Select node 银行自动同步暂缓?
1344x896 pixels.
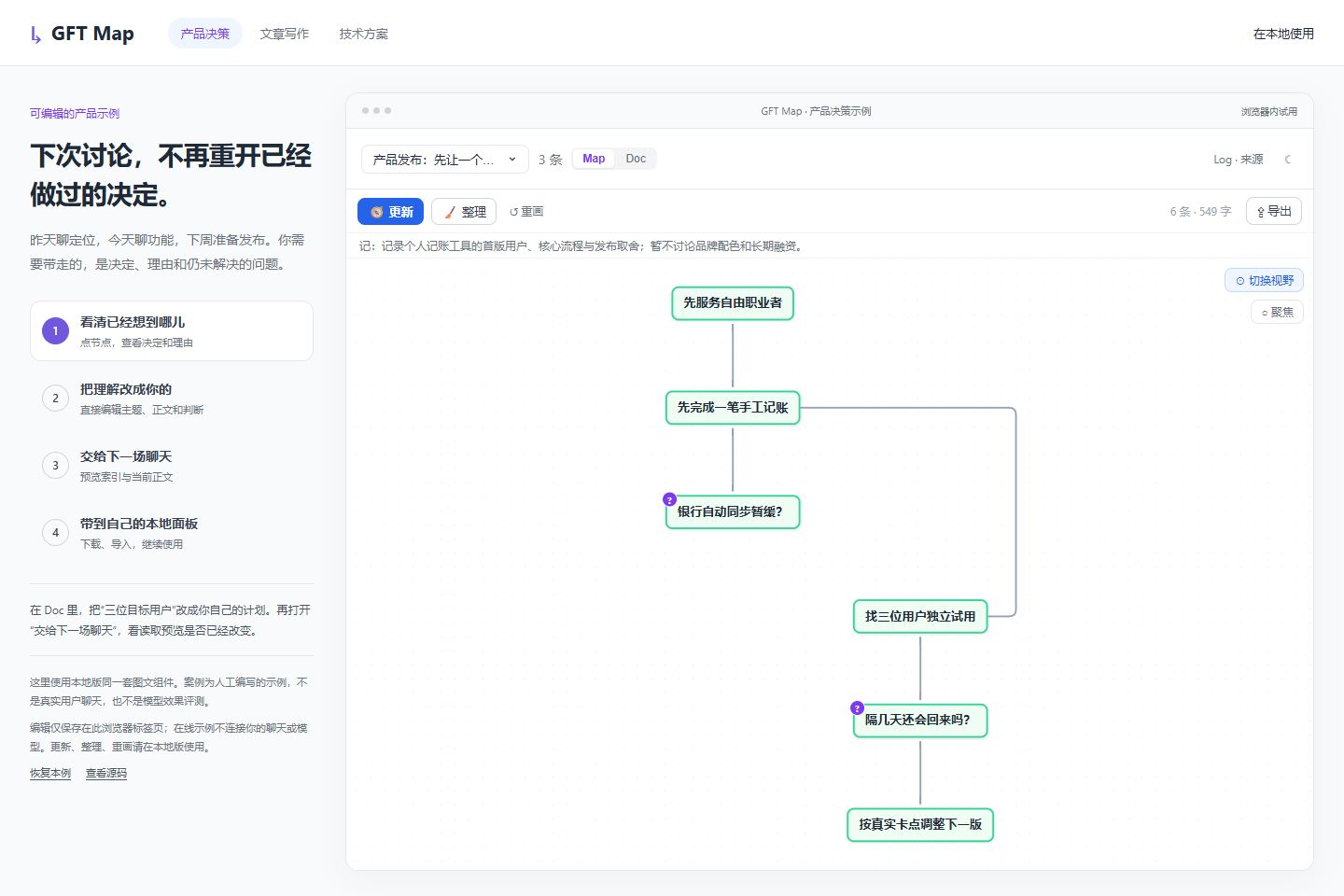pos(733,511)
